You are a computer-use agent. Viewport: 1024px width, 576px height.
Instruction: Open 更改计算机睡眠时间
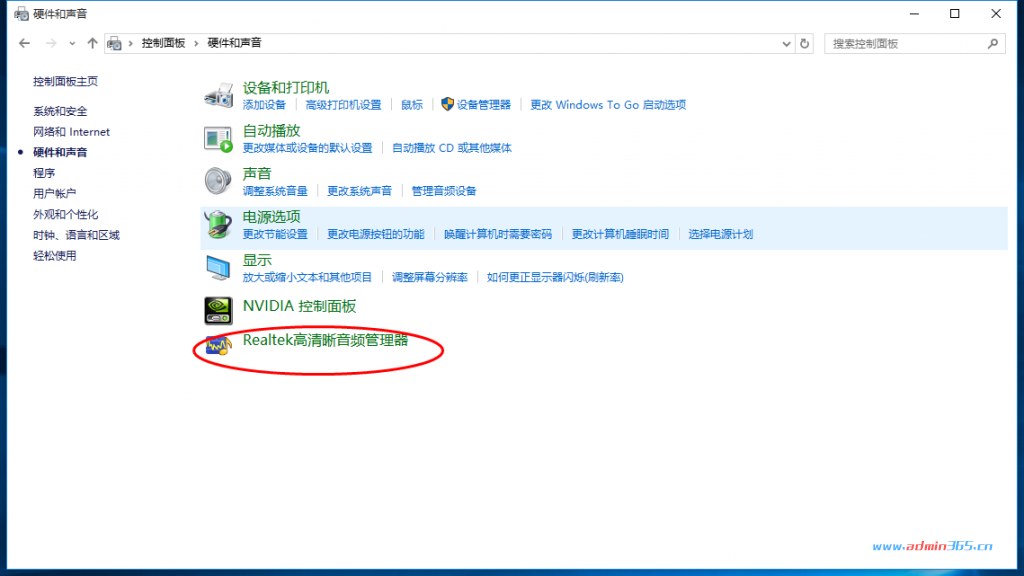[620, 234]
